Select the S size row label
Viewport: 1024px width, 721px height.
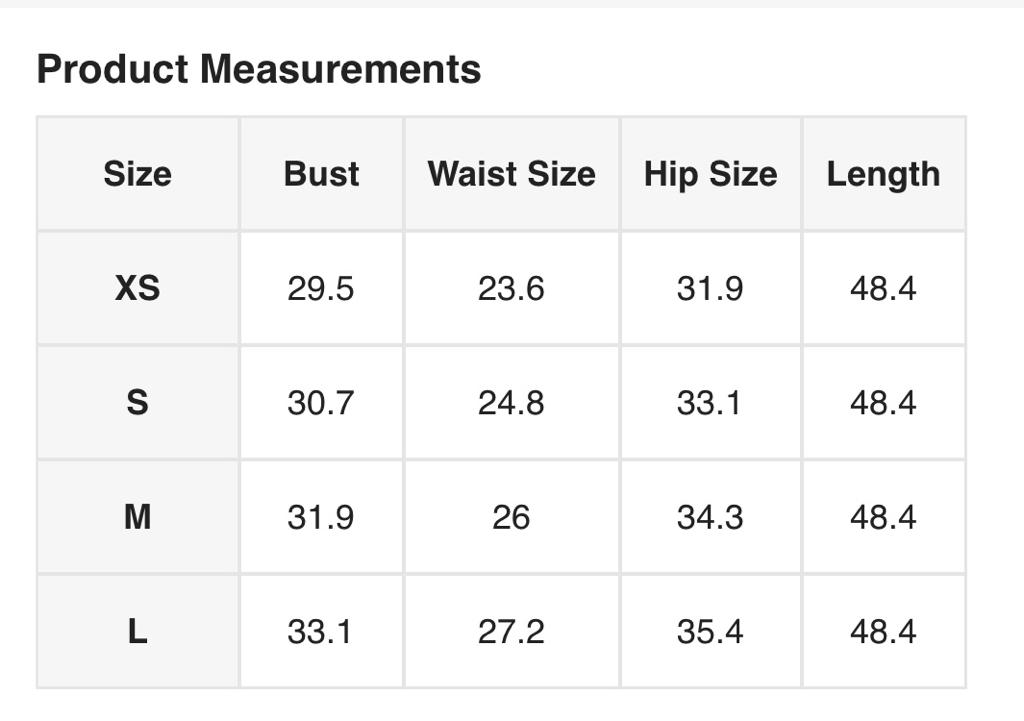pyautogui.click(x=137, y=403)
